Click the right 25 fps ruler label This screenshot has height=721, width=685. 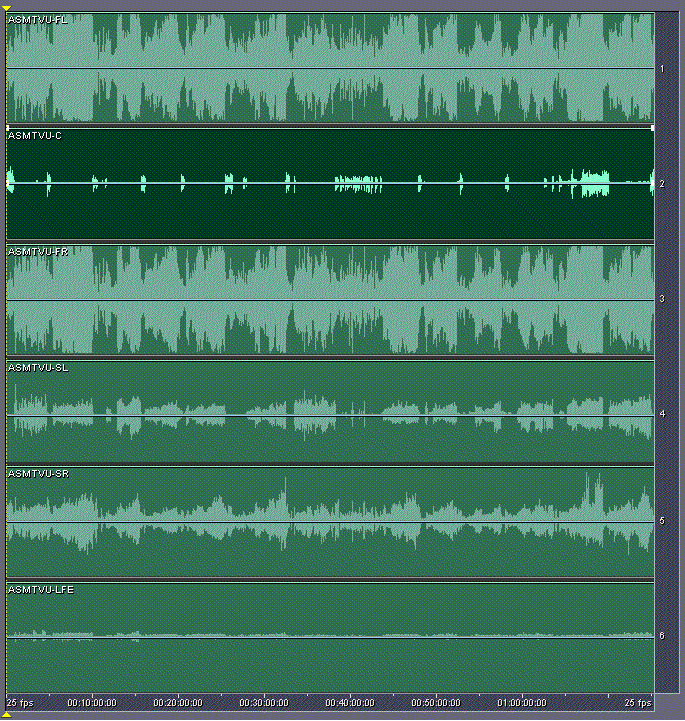(x=638, y=703)
